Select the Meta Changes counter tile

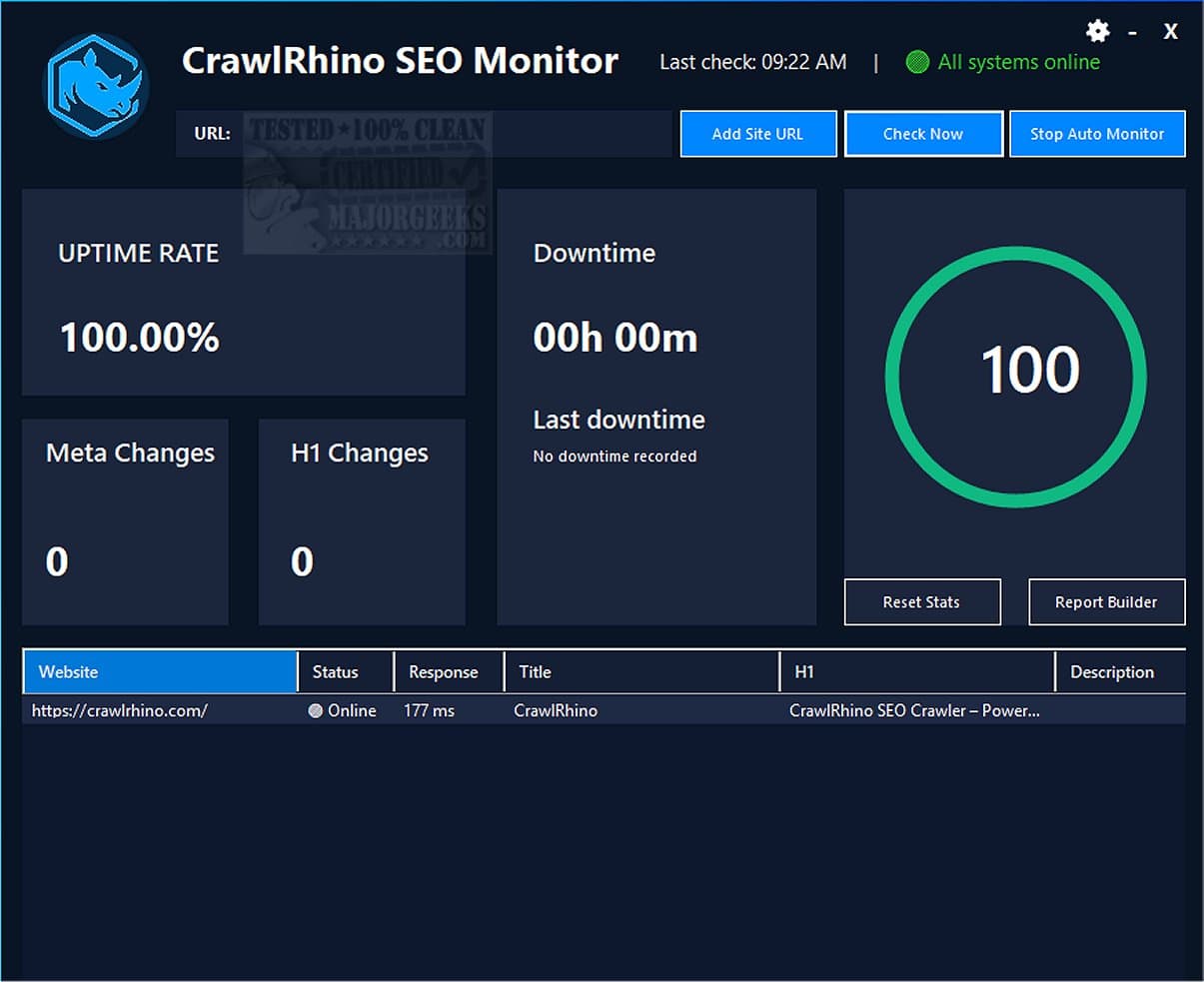tap(125, 519)
